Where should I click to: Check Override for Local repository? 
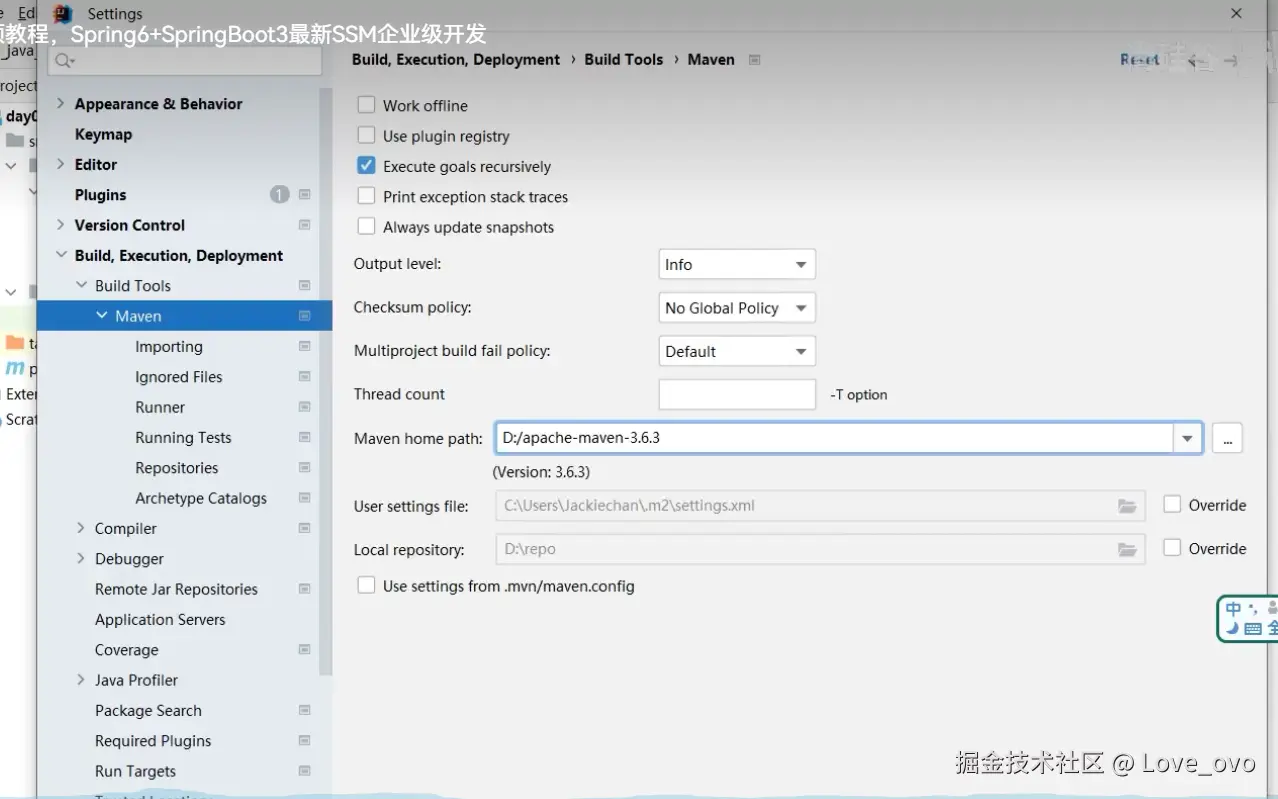1172,548
